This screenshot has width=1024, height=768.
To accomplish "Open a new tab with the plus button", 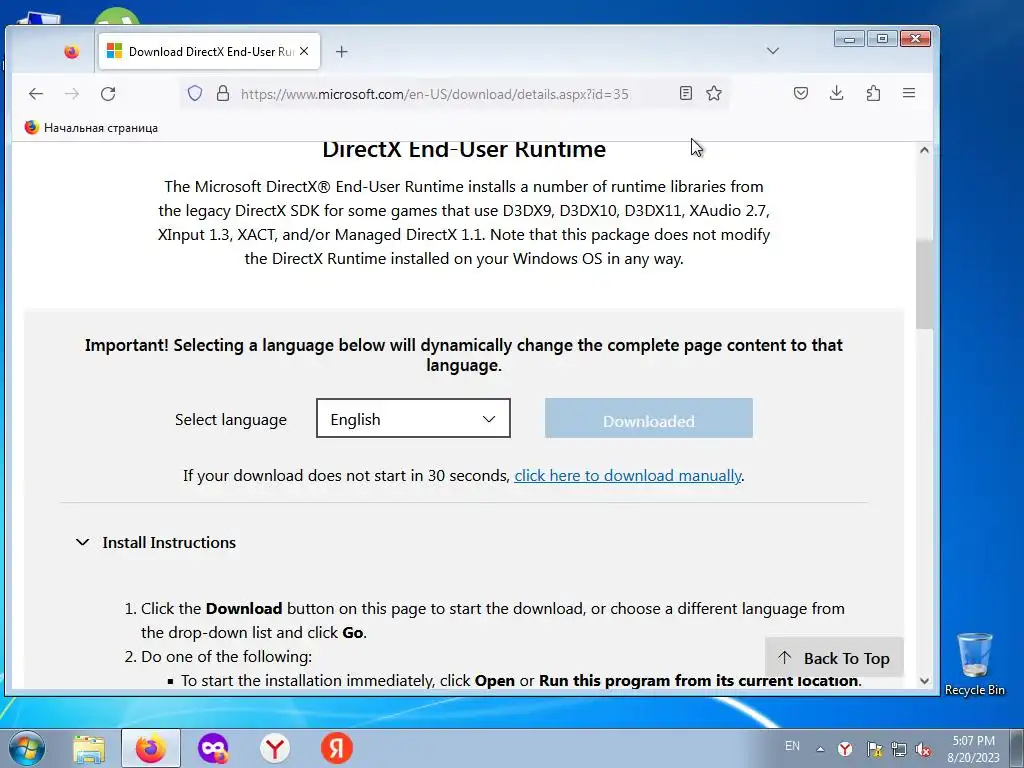I will [342, 52].
